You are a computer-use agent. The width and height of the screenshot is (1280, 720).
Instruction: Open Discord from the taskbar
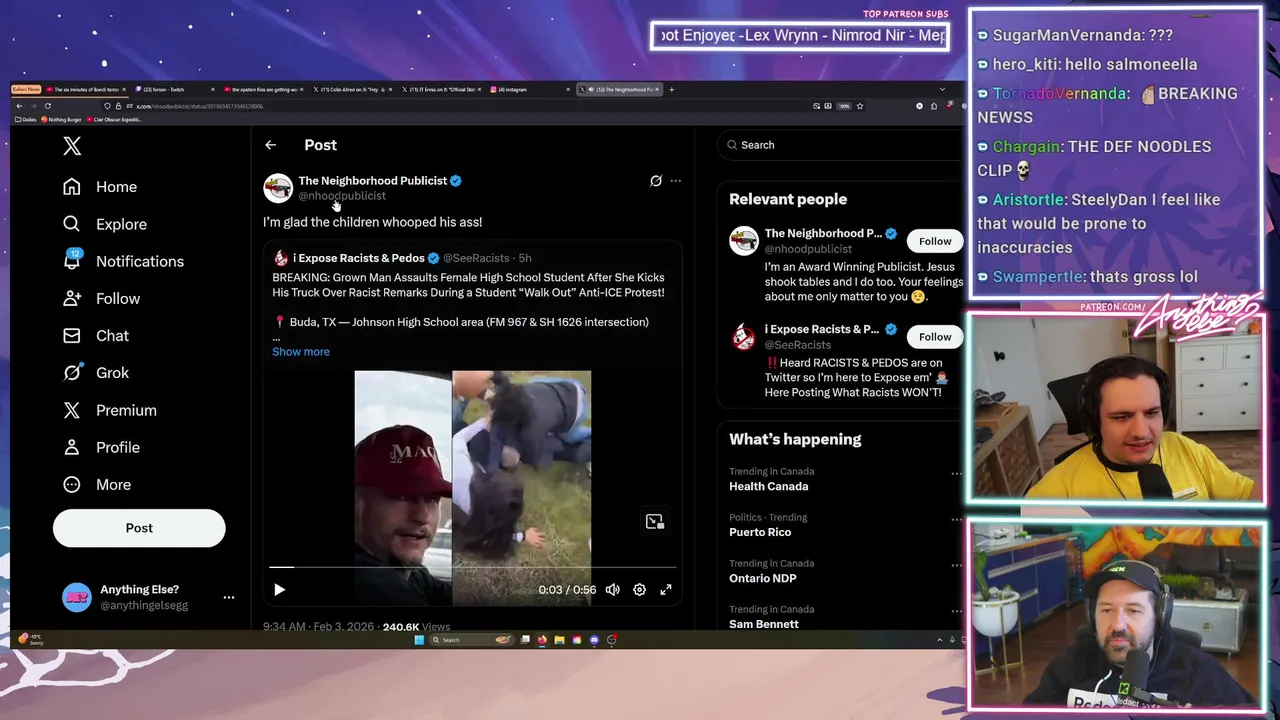594,640
